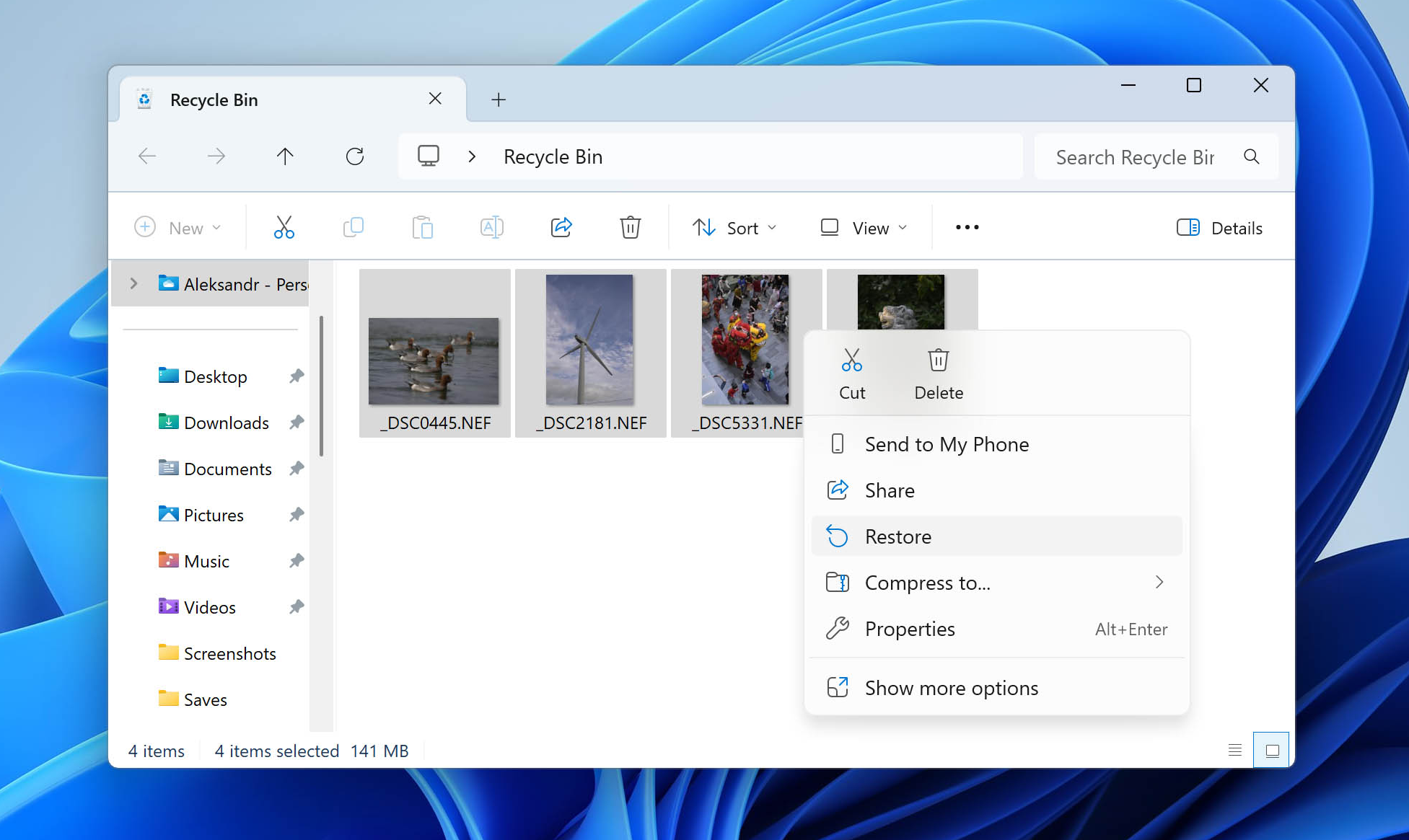Switch to details list view in status bar
1409x840 pixels.
(x=1234, y=750)
